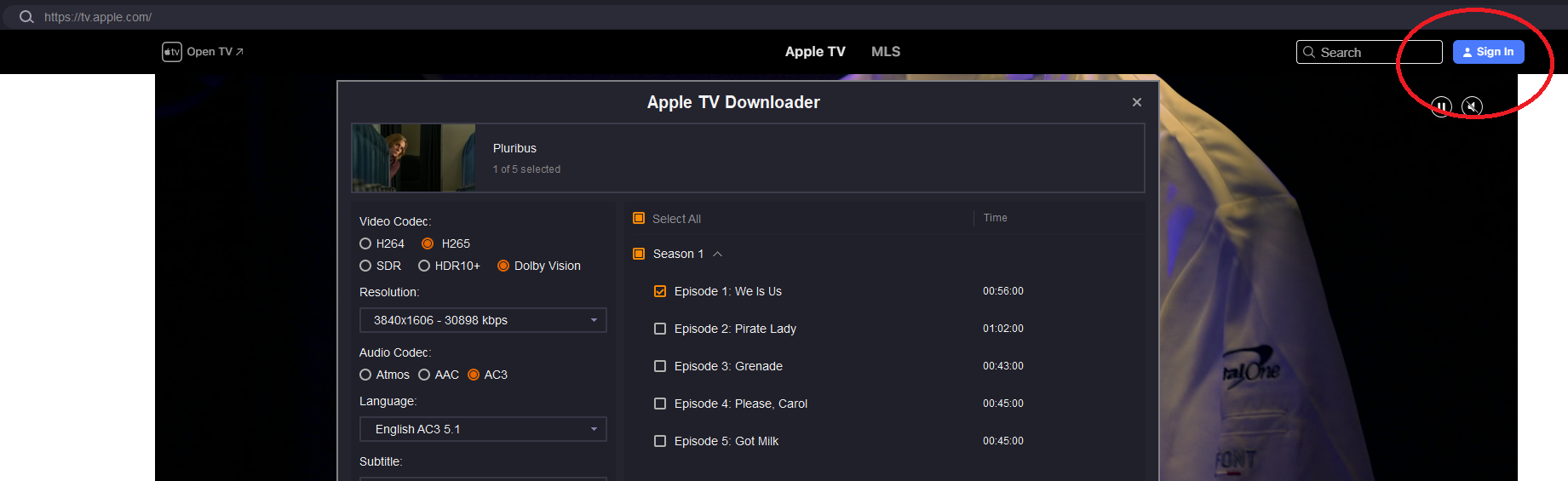1568x481 pixels.
Task: Click the Pluribus title text
Action: [x=514, y=148]
